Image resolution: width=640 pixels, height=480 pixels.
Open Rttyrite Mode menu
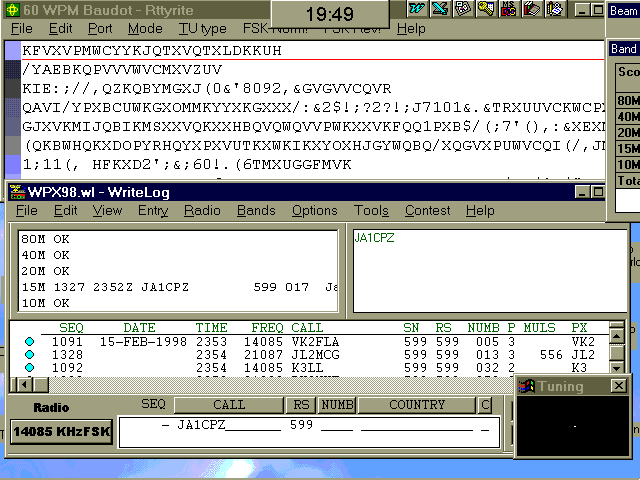point(145,29)
